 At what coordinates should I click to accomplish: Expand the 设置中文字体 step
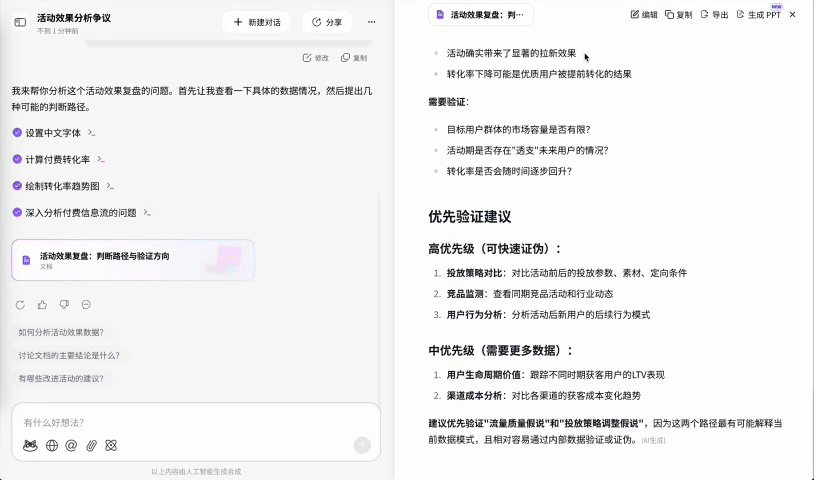92,133
